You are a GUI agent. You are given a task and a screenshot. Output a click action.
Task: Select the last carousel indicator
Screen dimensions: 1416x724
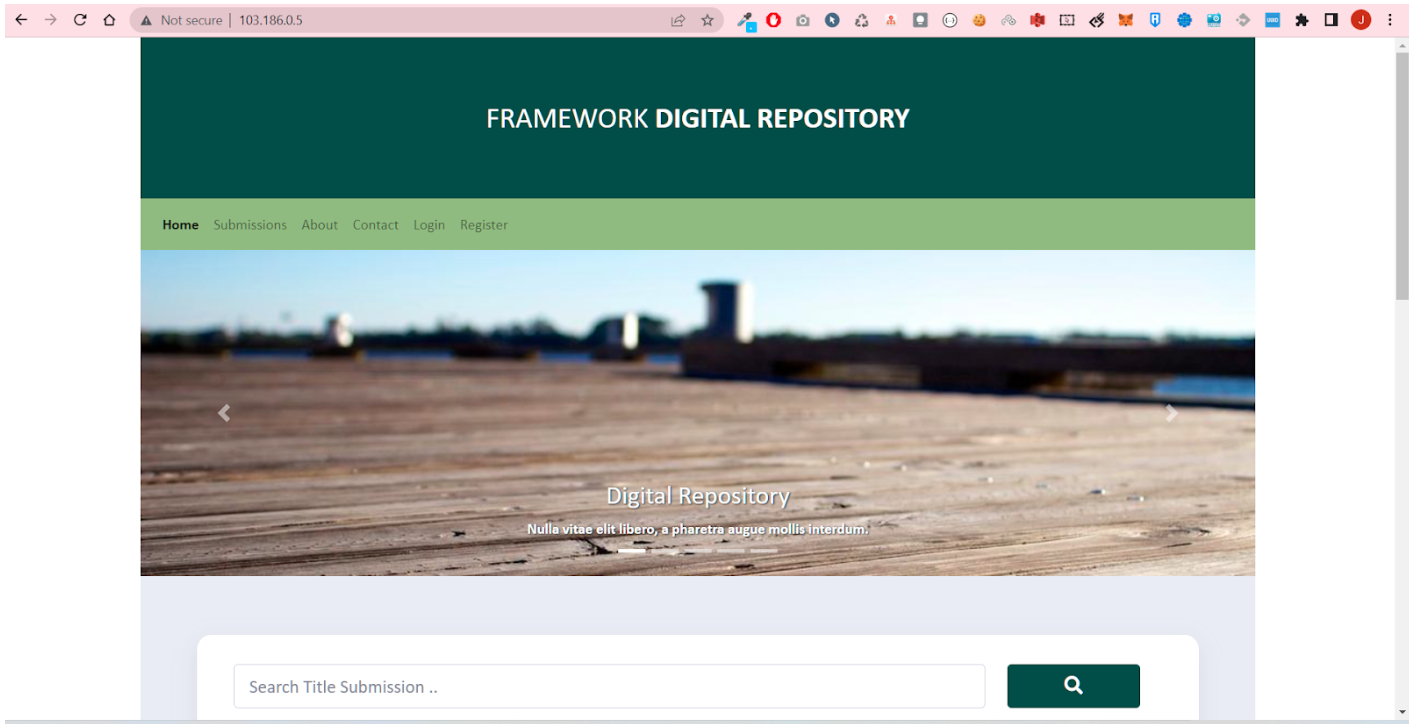(764, 550)
